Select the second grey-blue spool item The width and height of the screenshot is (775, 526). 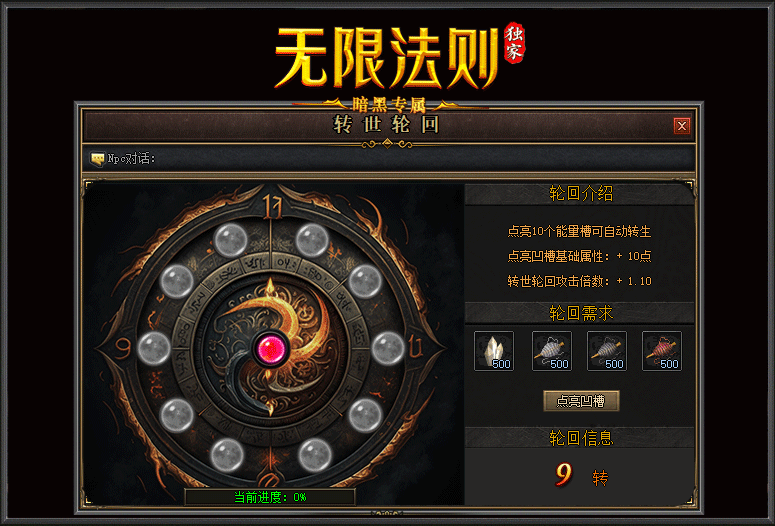(606, 351)
